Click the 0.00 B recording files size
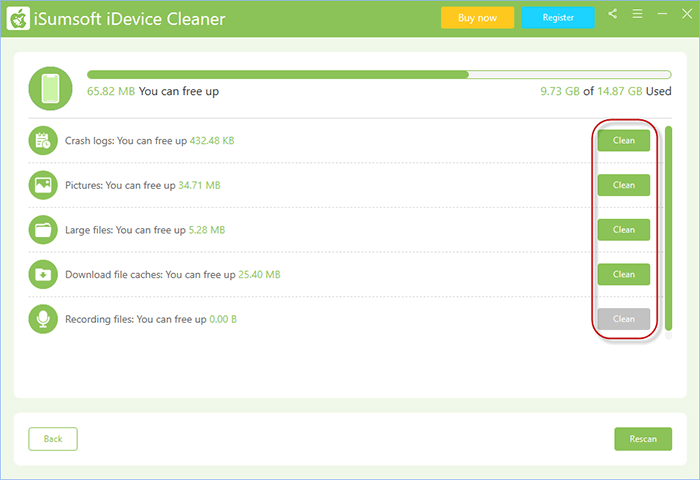The image size is (700, 480). point(223,319)
